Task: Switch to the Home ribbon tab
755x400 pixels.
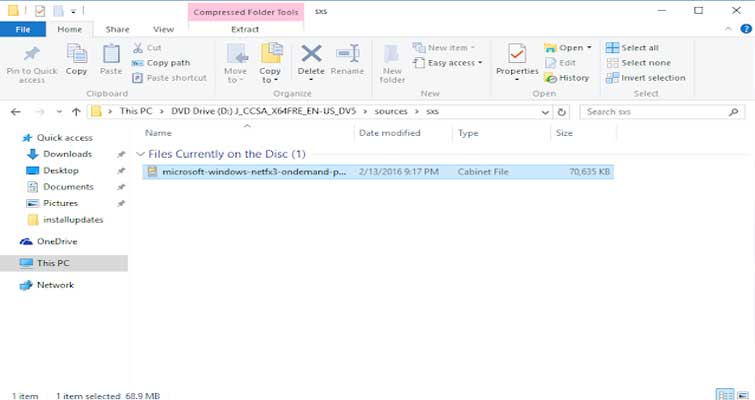Action: [x=70, y=29]
